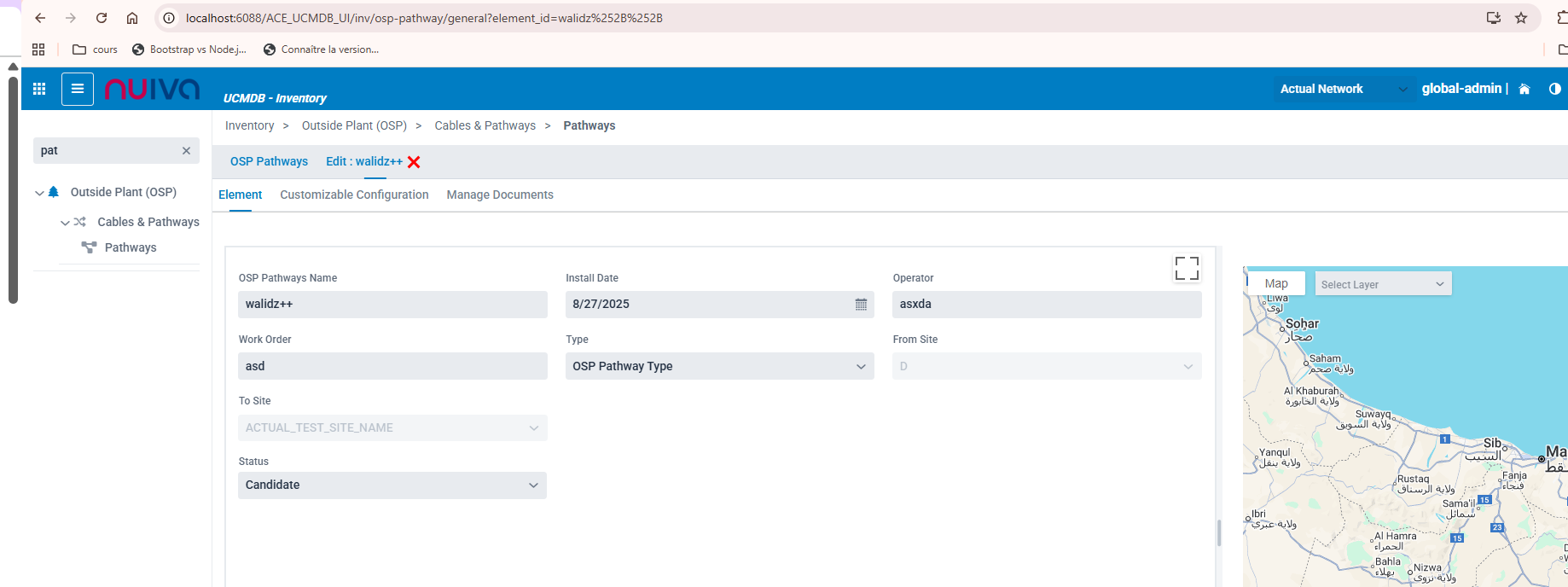
Task: Click the home icon in header
Action: pos(1524,89)
